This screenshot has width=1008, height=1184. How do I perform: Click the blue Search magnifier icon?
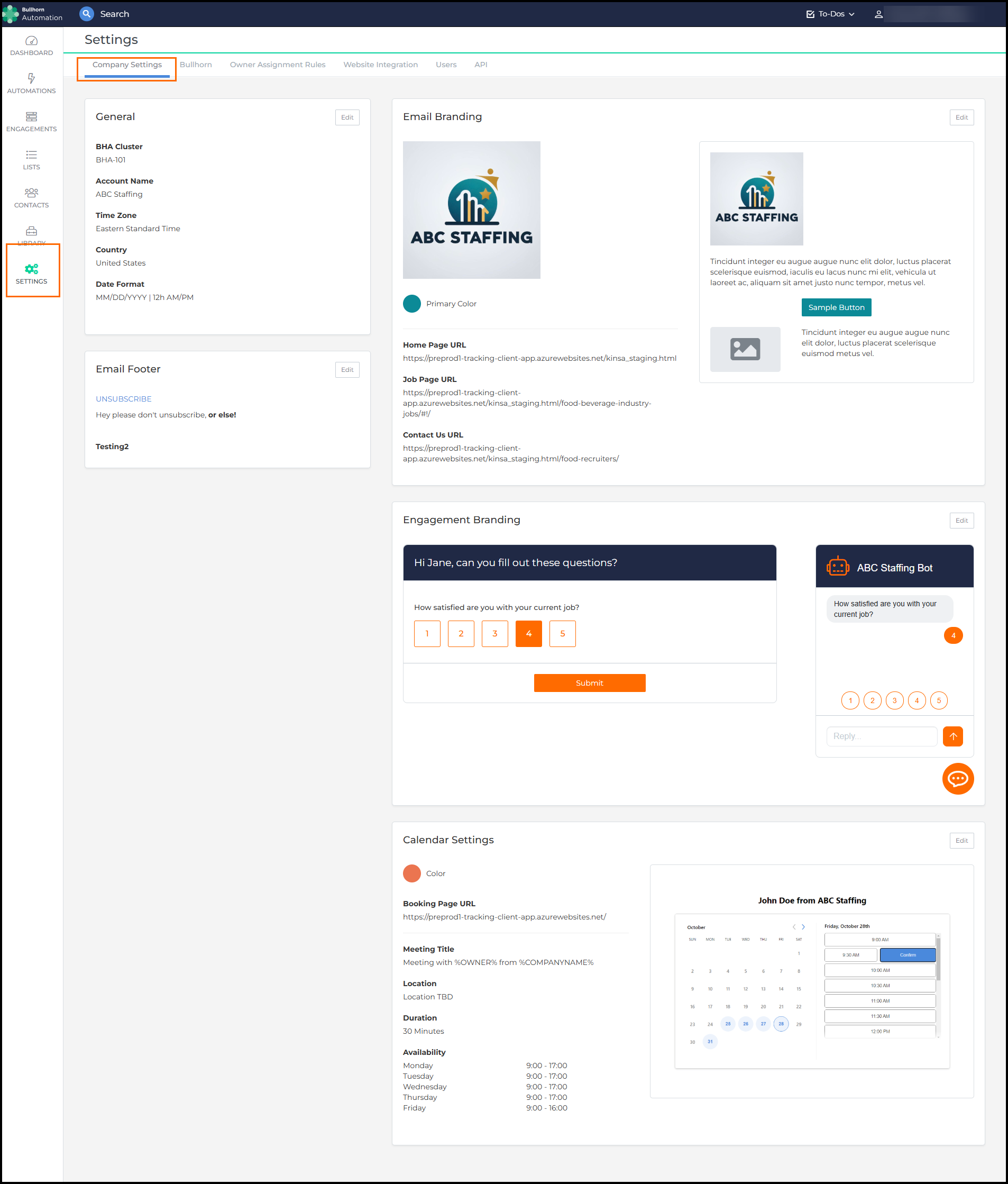click(x=86, y=14)
